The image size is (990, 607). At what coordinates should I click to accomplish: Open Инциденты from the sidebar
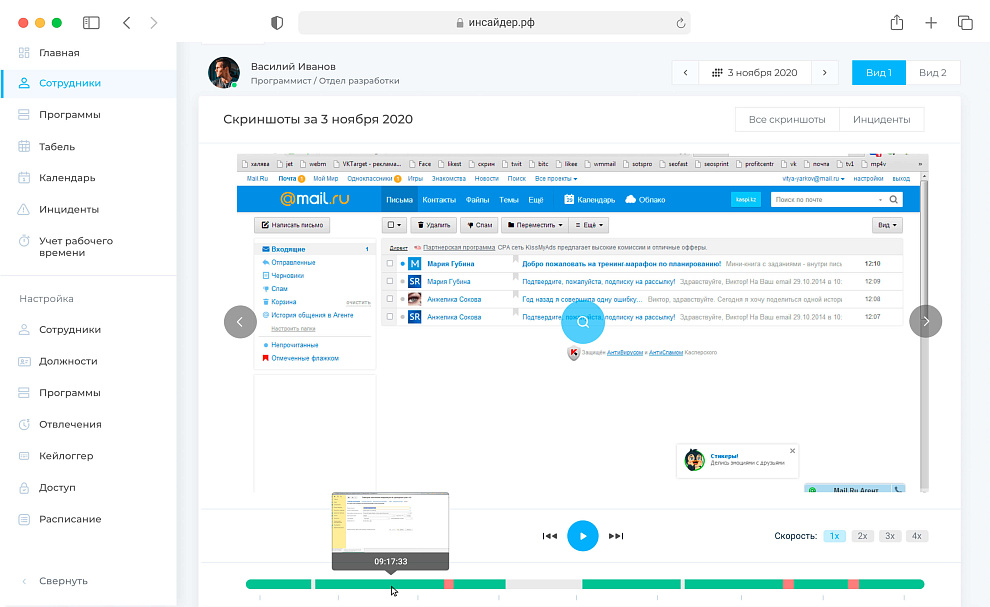[x=69, y=210]
